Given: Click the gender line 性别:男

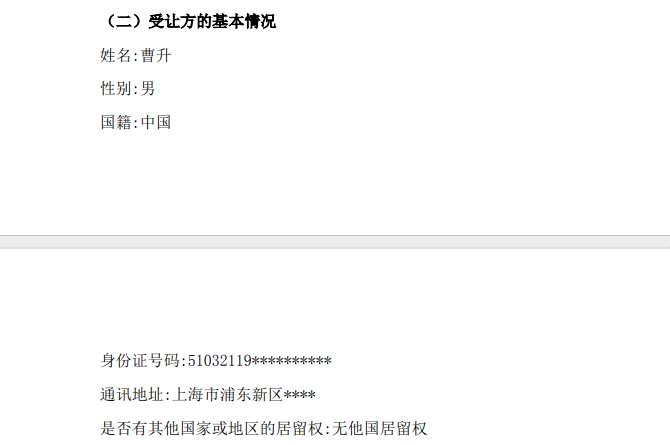Looking at the screenshot, I should [127, 88].
